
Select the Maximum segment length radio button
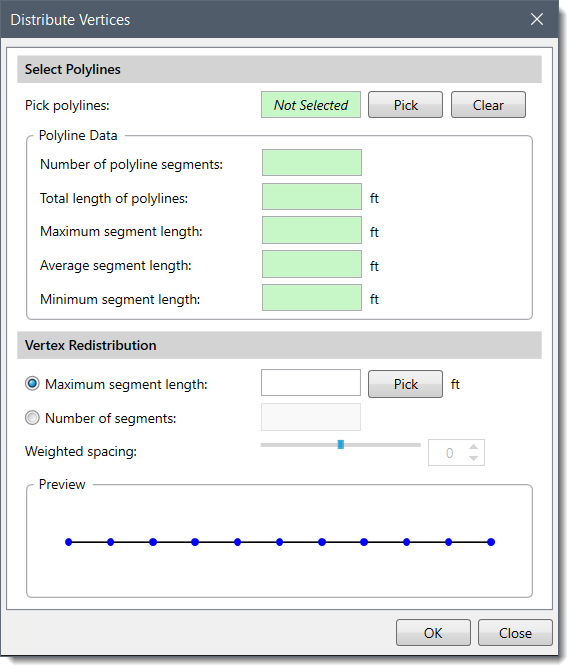32,384
